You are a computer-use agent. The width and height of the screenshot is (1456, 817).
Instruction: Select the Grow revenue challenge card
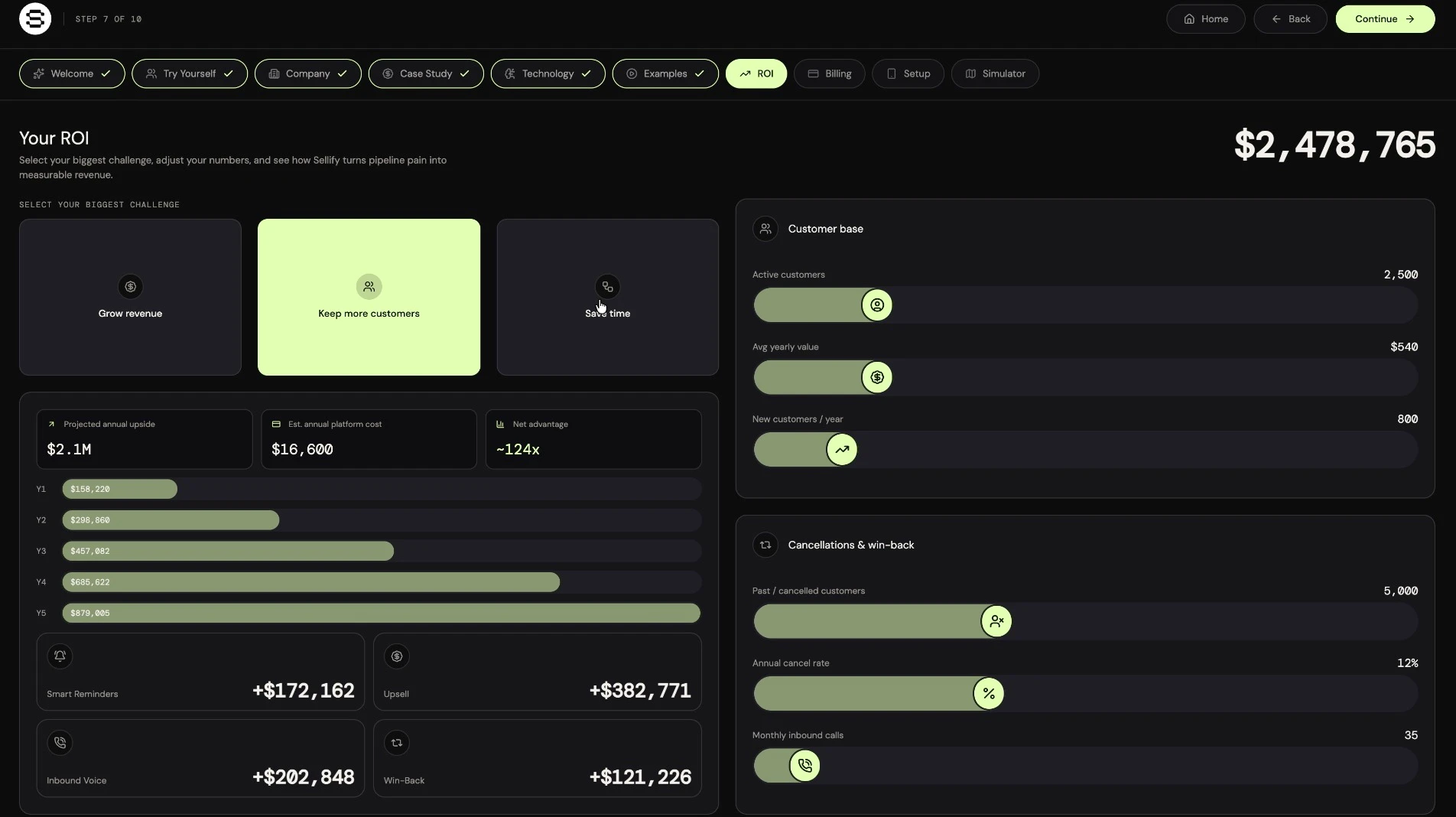pyautogui.click(x=130, y=297)
